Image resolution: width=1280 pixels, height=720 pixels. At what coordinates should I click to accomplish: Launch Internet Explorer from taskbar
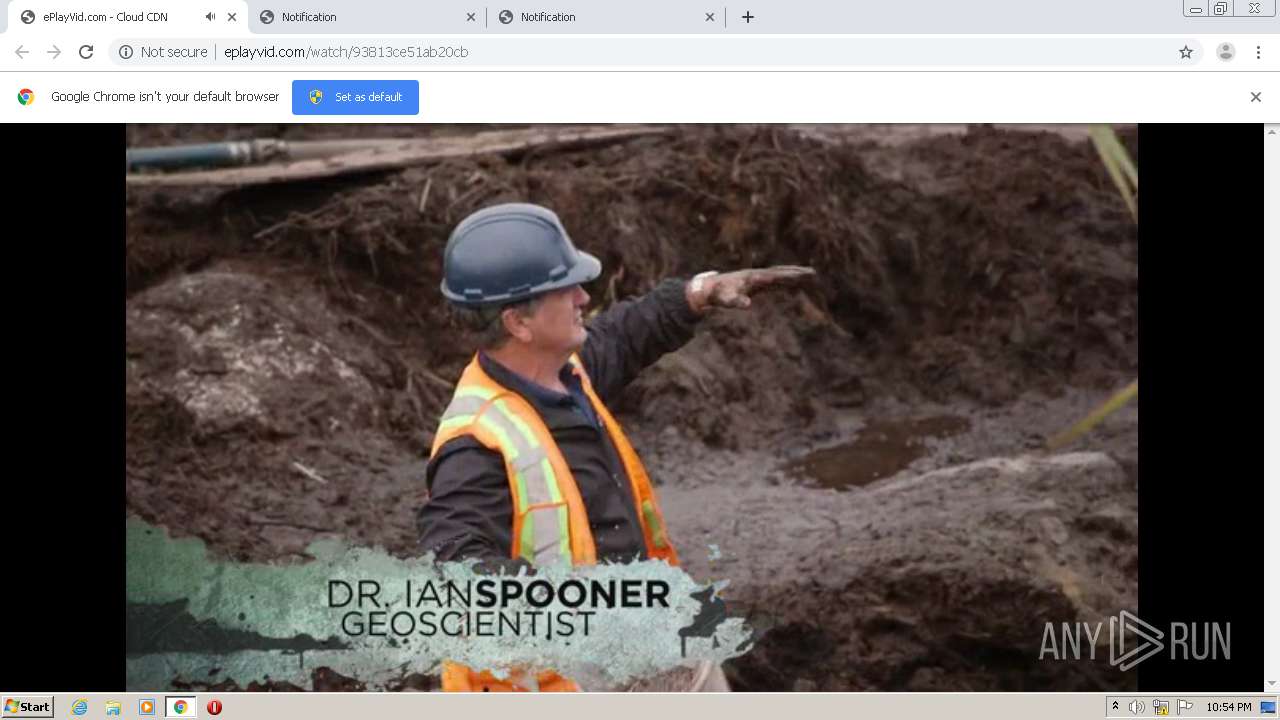point(80,707)
